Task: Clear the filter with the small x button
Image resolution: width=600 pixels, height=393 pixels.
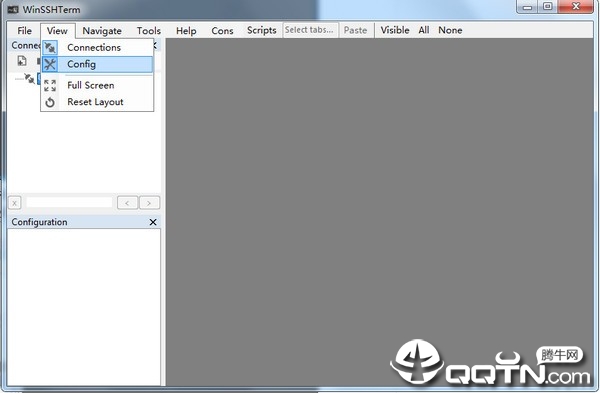Action: pyautogui.click(x=15, y=203)
